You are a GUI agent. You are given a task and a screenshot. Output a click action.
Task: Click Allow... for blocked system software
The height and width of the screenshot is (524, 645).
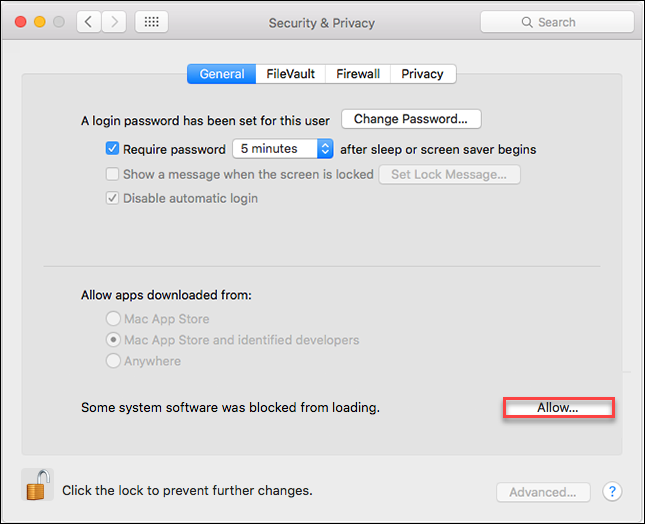pyautogui.click(x=558, y=408)
